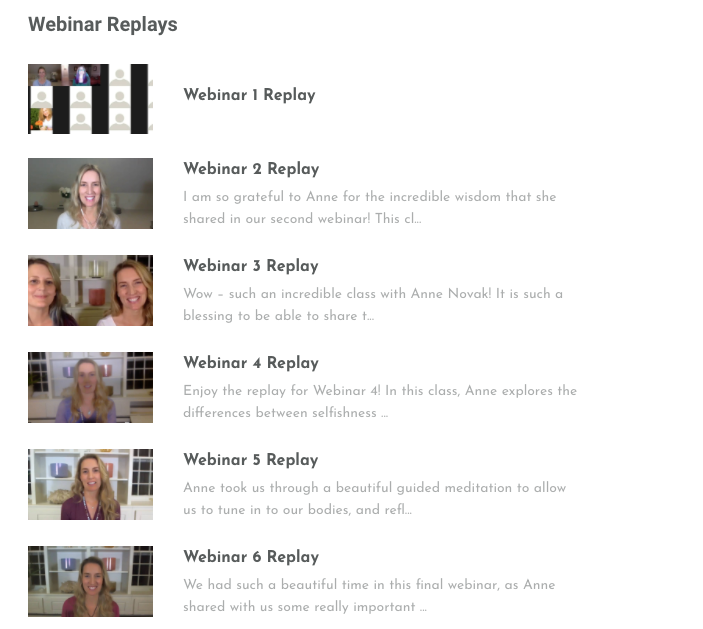Image resolution: width=703 pixels, height=629 pixels.
Task: Click description starting 'Enjoy the replay for Webinar 4'
Action: coord(380,402)
